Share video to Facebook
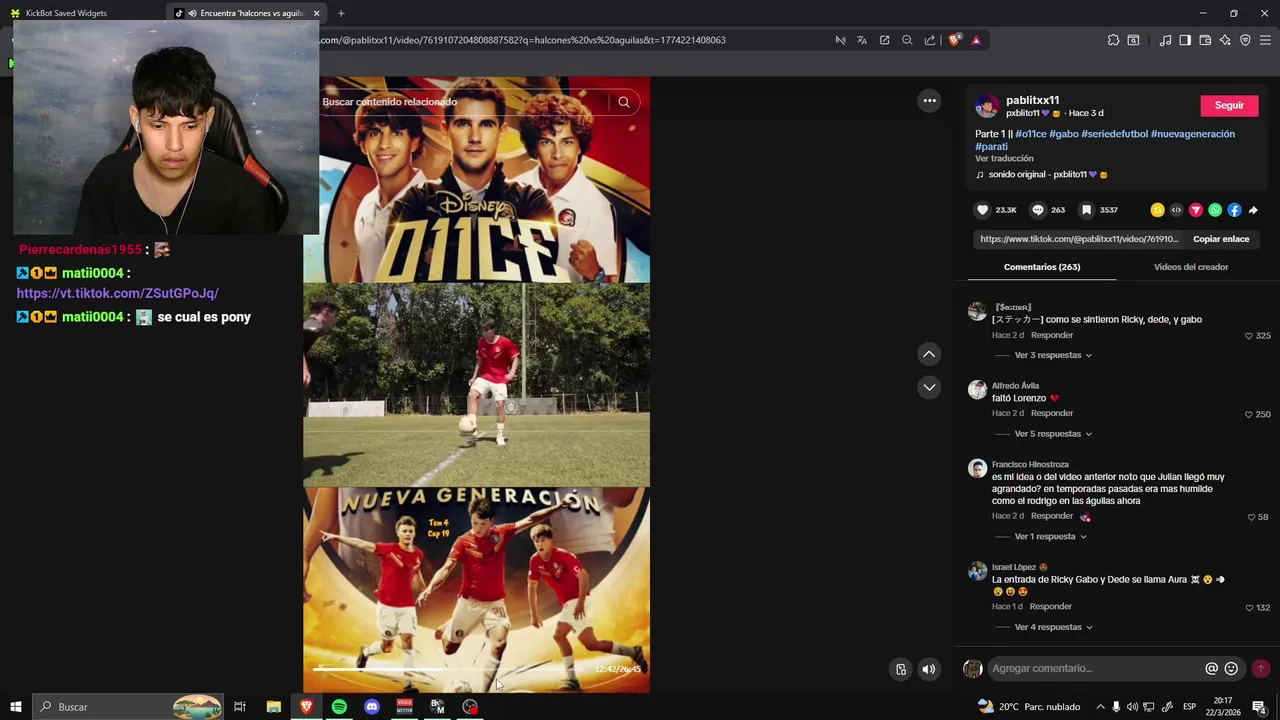 (x=1234, y=210)
